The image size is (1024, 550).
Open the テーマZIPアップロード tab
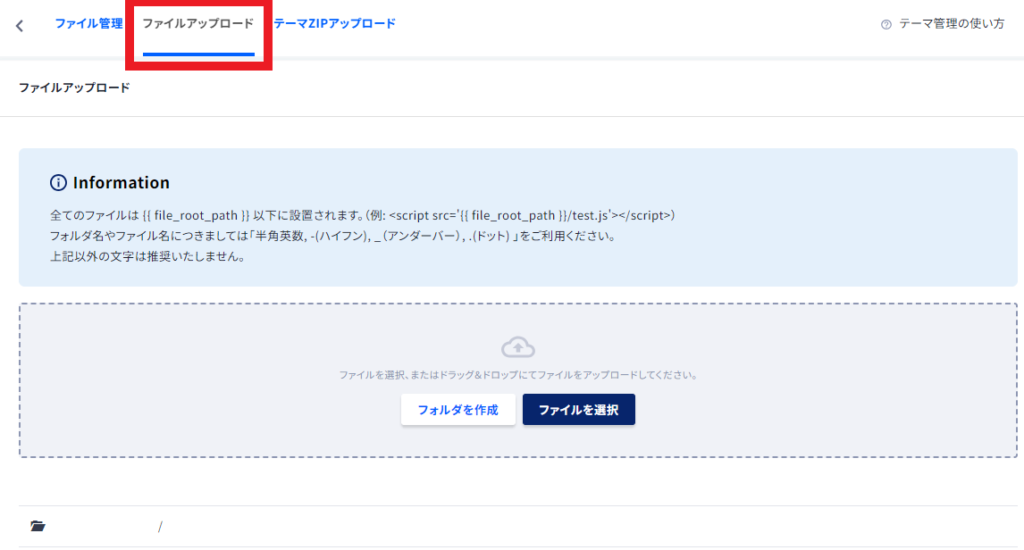(x=334, y=23)
